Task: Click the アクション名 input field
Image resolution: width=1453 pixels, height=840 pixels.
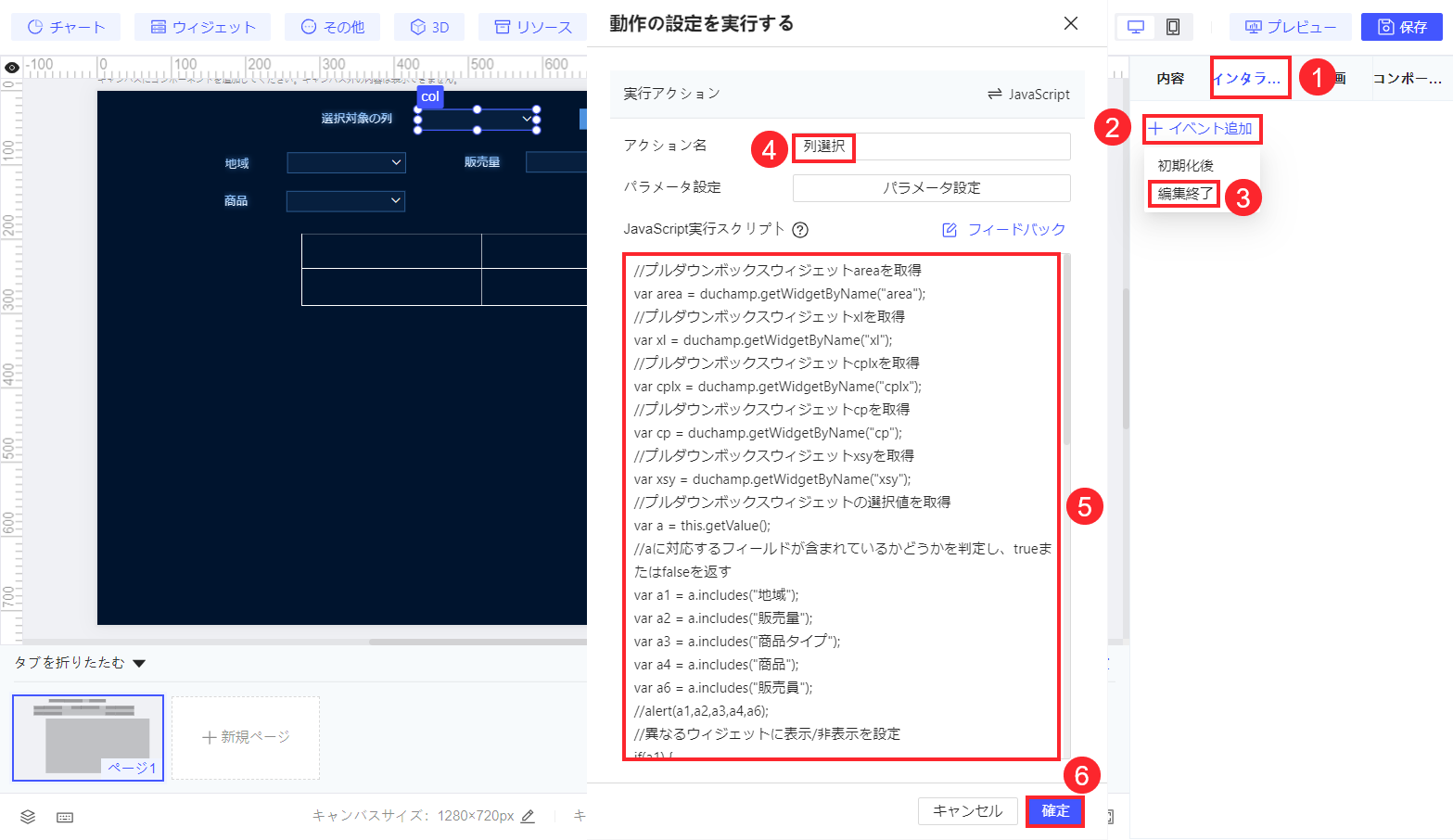Action: pyautogui.click(x=931, y=146)
